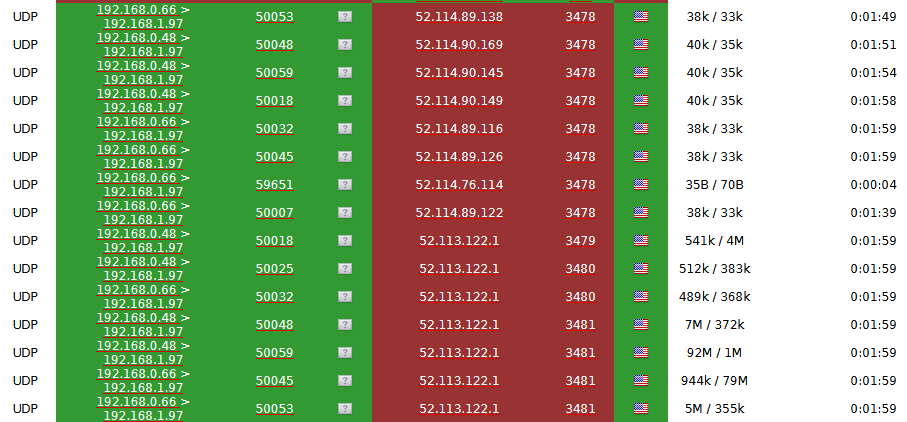Click 192.168.1.97 in the 50007 port row
Image resolution: width=907 pixels, height=422 pixels.
[x=143, y=220]
